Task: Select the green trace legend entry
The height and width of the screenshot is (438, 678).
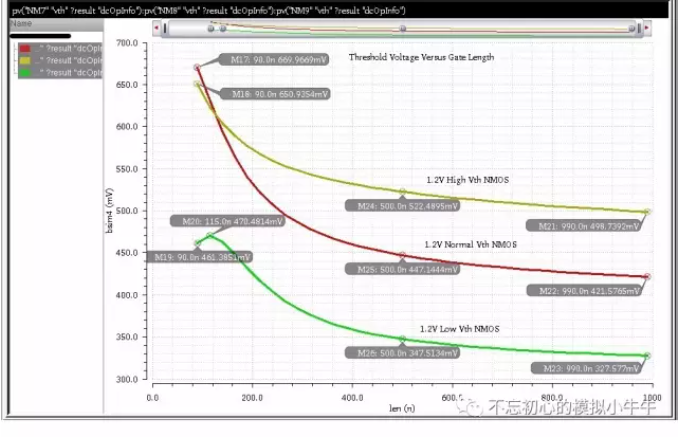Action: [60, 72]
